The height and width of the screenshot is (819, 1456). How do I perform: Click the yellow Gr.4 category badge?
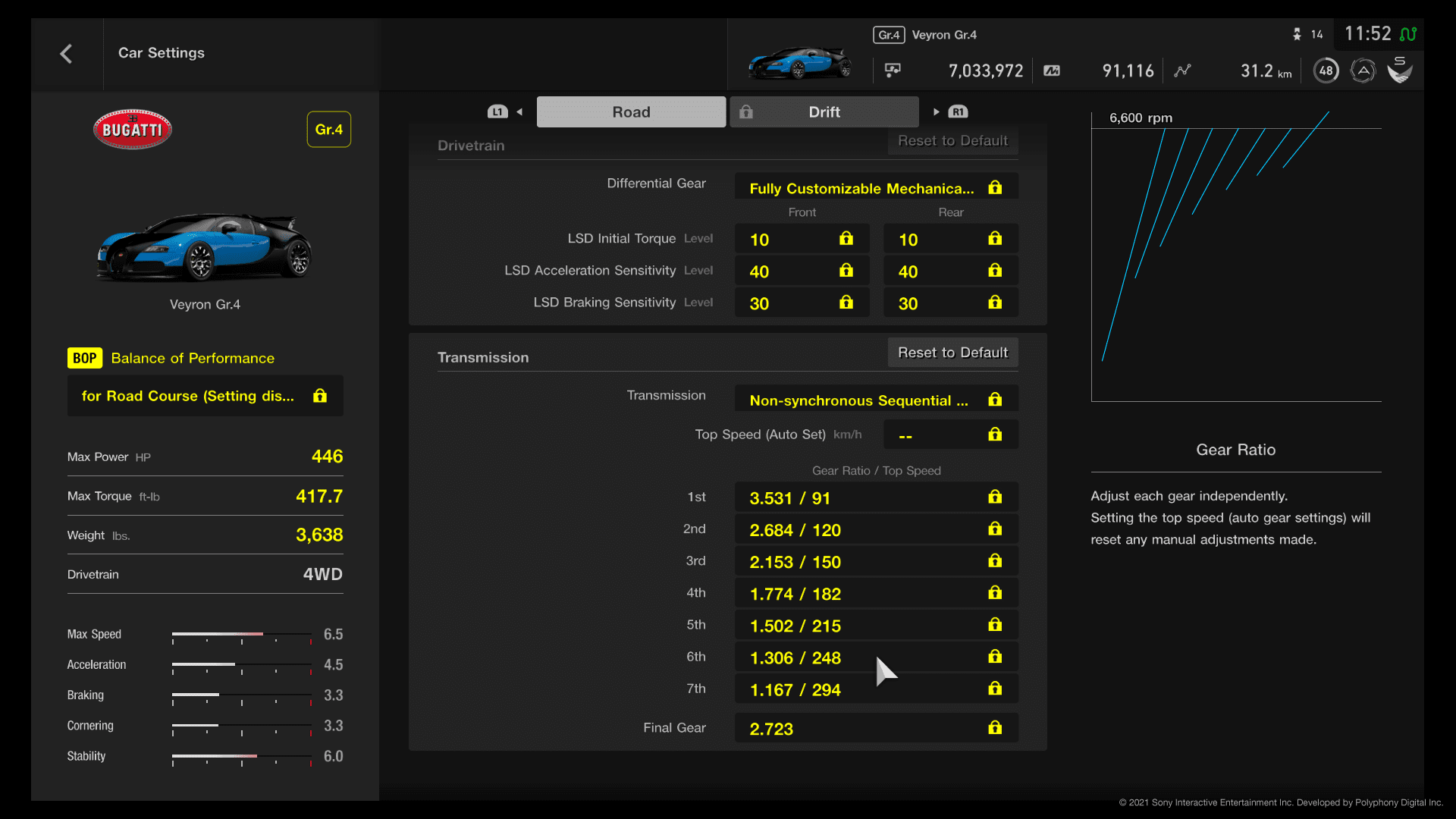pos(328,130)
